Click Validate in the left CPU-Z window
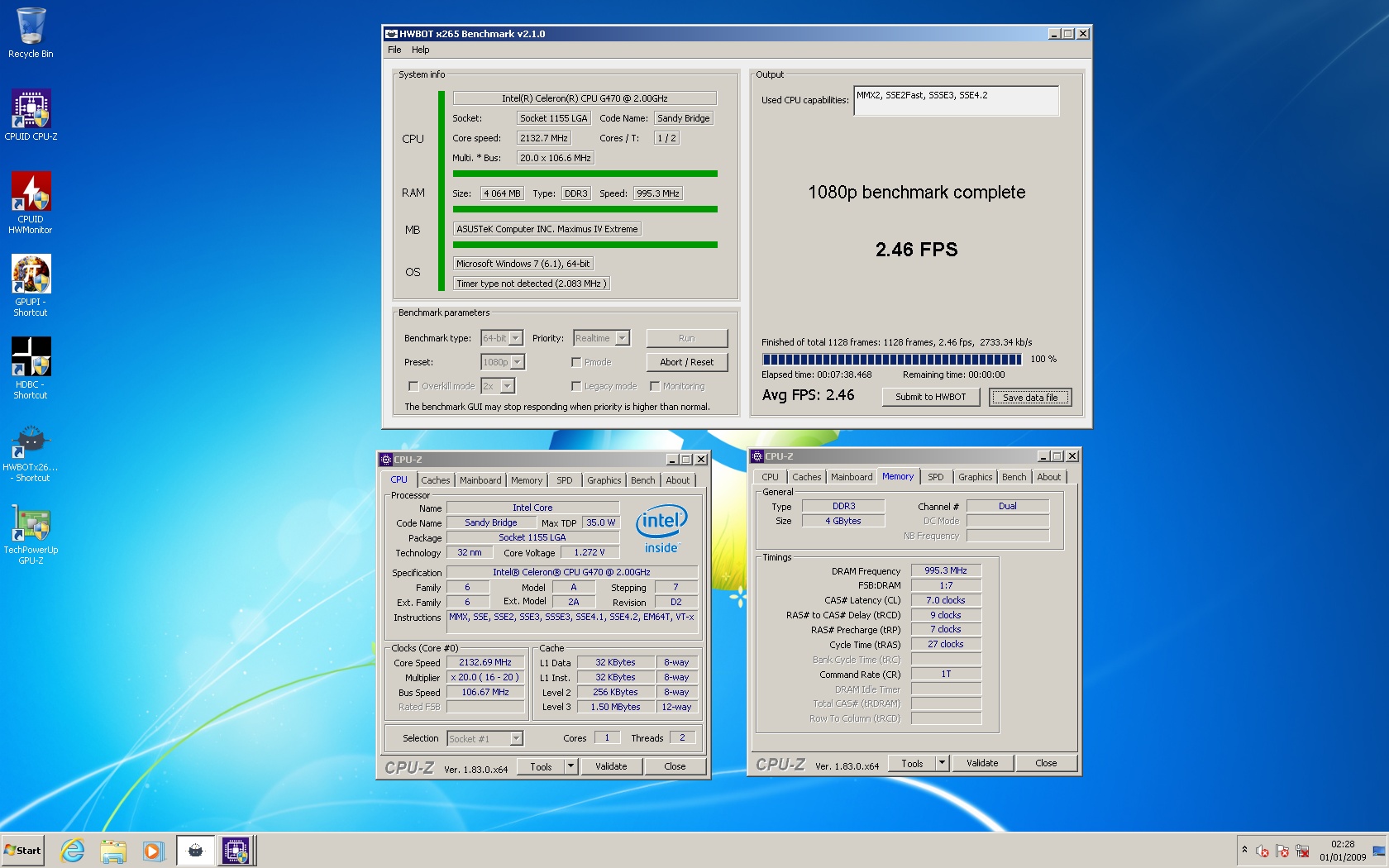The width and height of the screenshot is (1389, 868). coord(611,766)
